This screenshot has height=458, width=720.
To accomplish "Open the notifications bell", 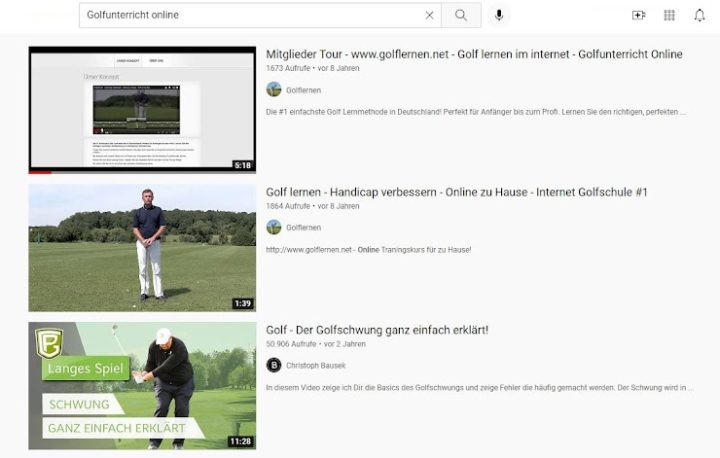I will click(699, 15).
